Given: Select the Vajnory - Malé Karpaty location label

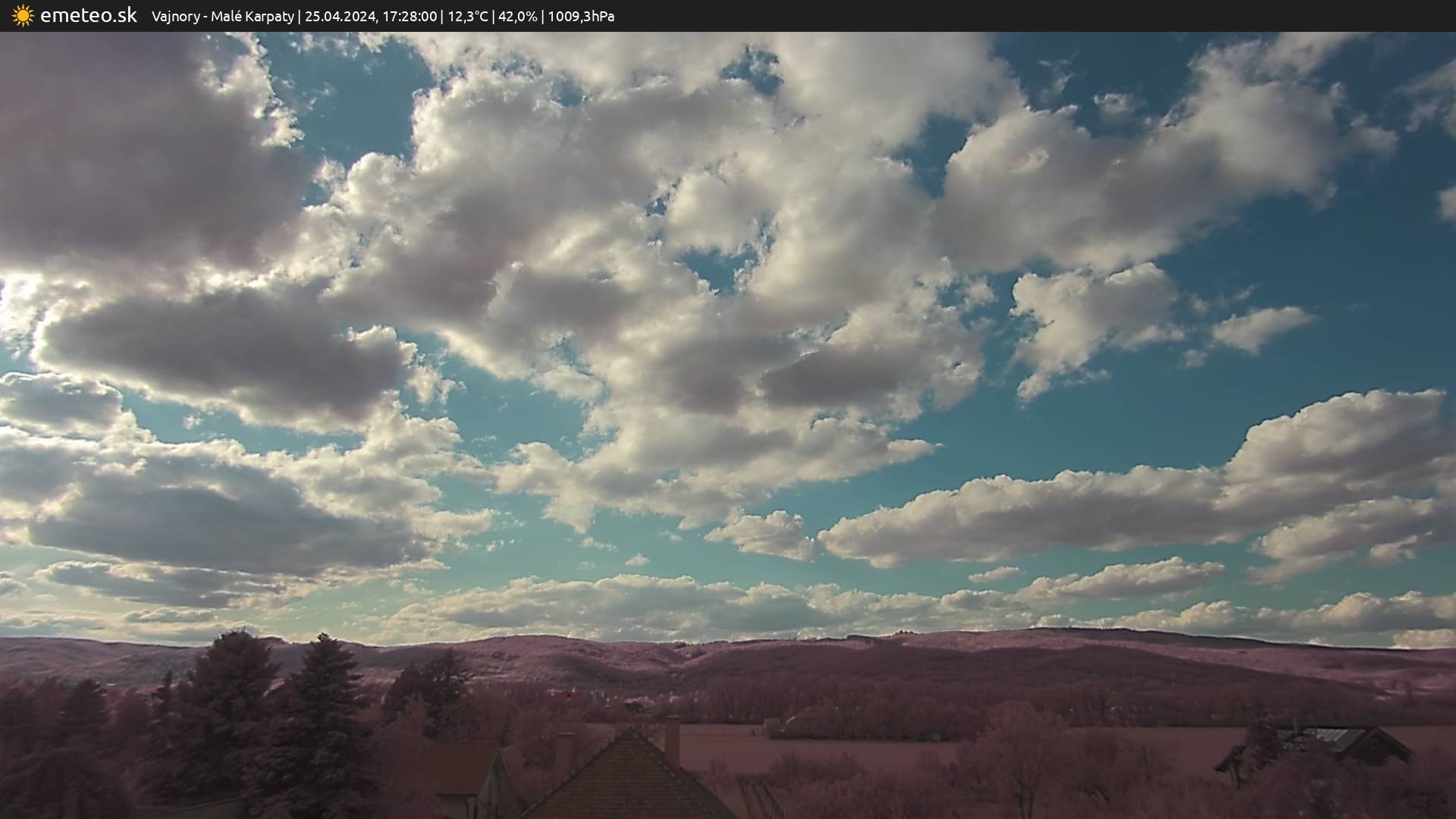Looking at the screenshot, I should (222, 16).
